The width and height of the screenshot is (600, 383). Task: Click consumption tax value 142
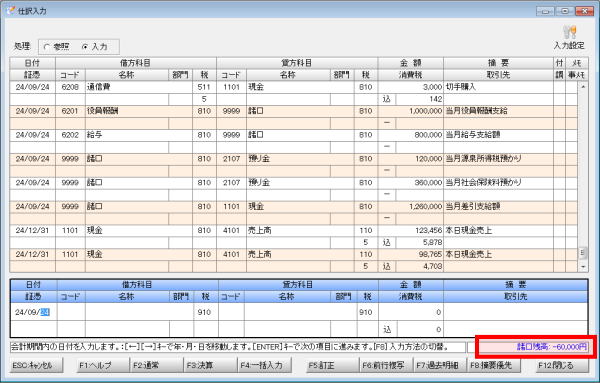[435, 99]
